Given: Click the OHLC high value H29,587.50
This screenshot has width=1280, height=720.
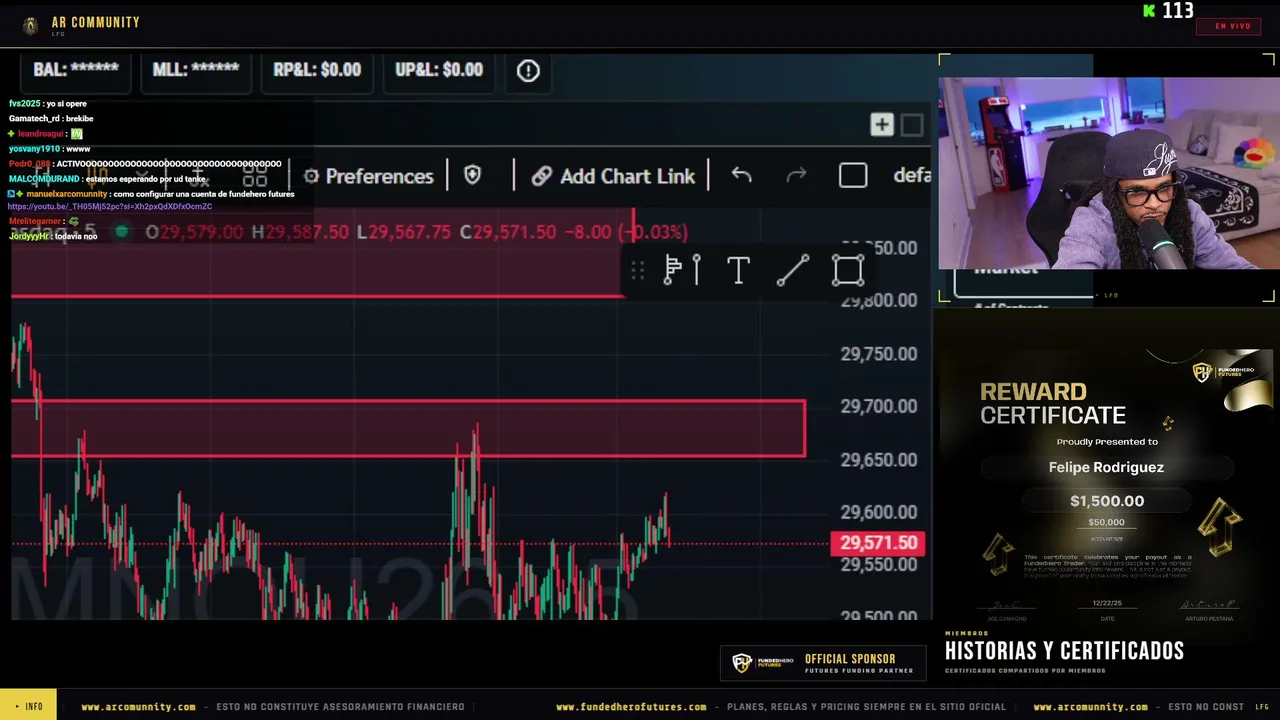Looking at the screenshot, I should (x=300, y=232).
